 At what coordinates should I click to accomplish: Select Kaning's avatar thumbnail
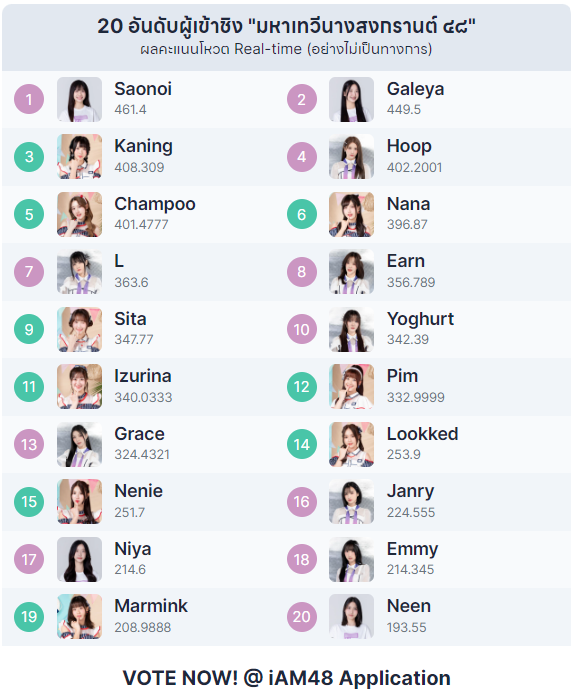(79, 157)
